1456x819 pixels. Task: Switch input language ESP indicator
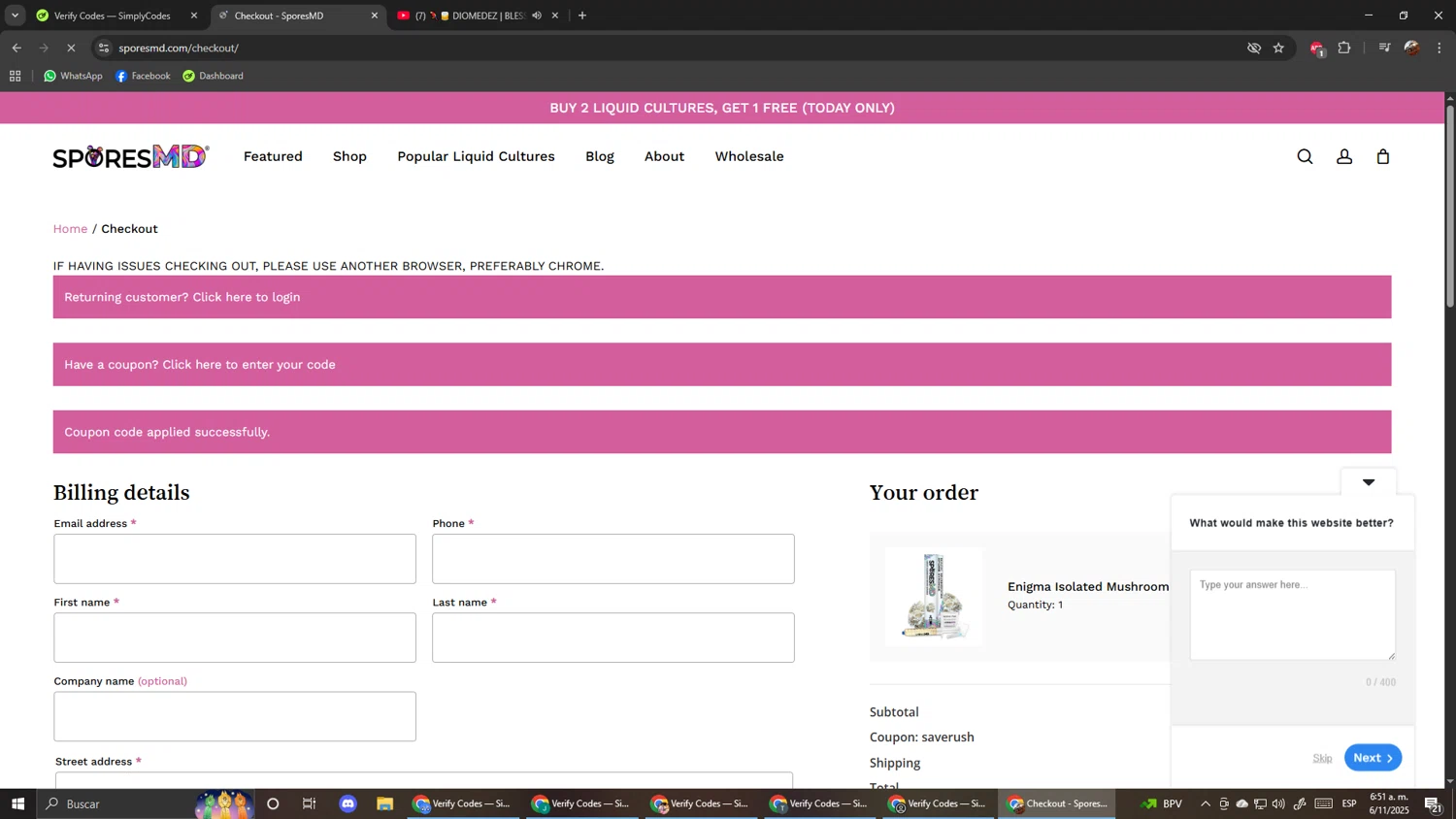pos(1349,803)
